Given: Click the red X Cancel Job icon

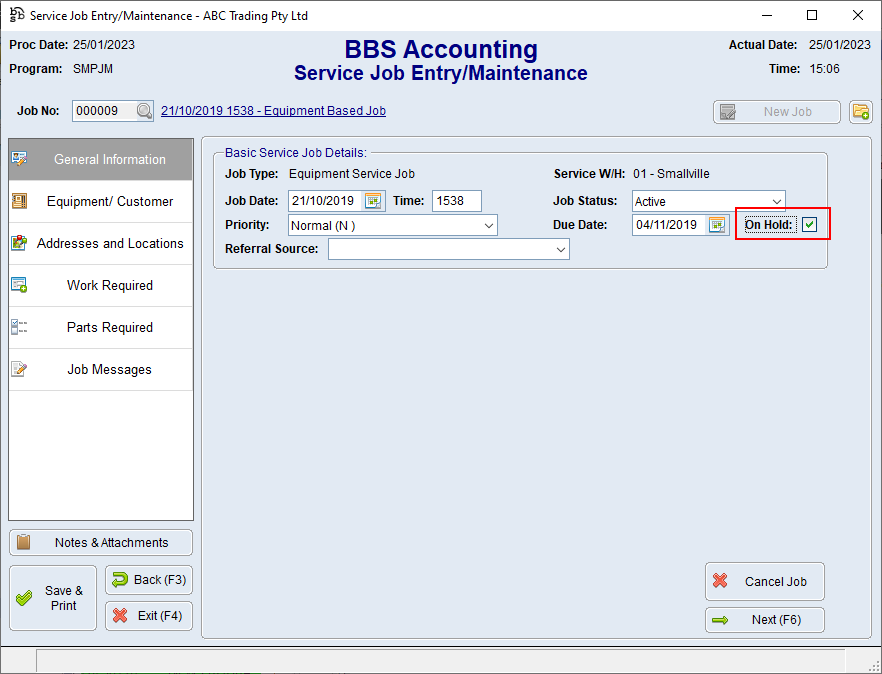Looking at the screenshot, I should (723, 581).
